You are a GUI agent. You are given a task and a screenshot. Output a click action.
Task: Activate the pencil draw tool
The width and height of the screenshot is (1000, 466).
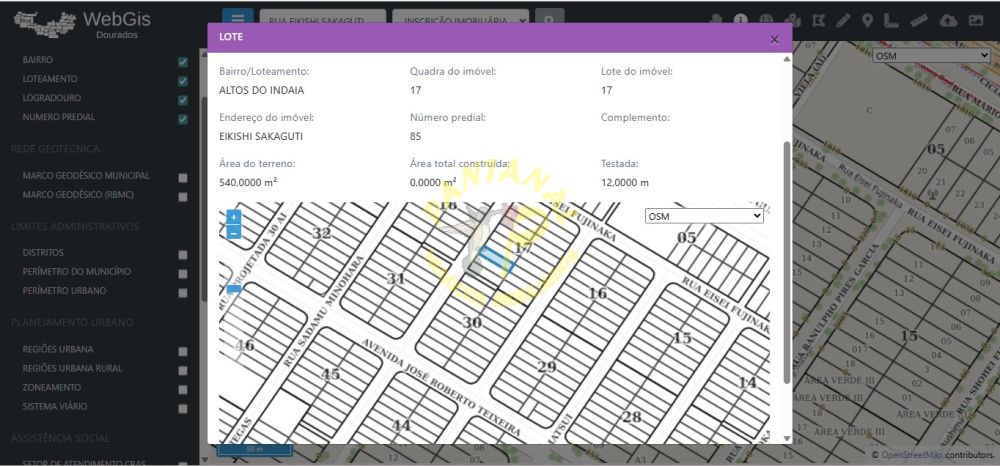[x=843, y=20]
